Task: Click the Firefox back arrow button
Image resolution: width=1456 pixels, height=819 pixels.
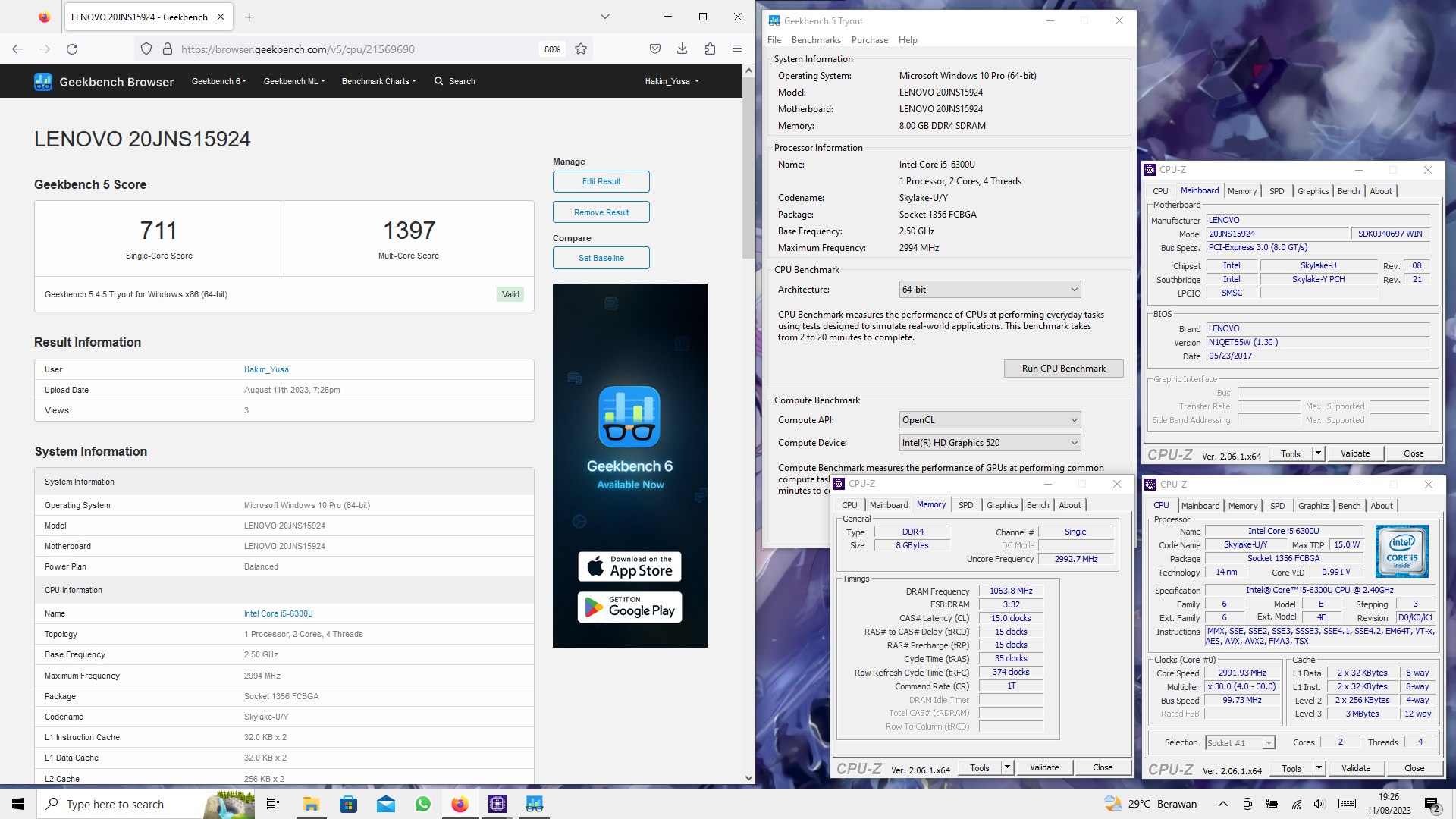Action: [x=17, y=49]
